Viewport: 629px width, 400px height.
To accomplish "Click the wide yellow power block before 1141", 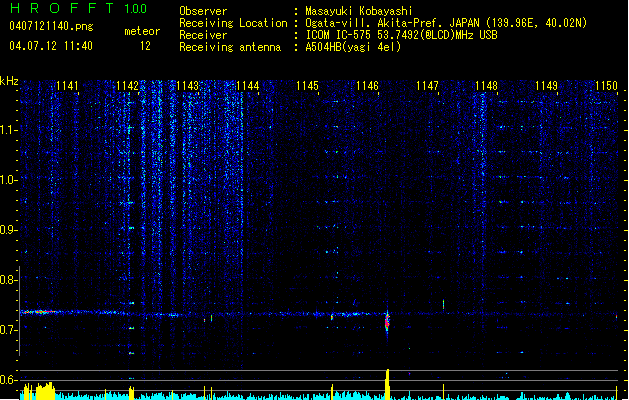I will pyautogui.click(x=45, y=391).
